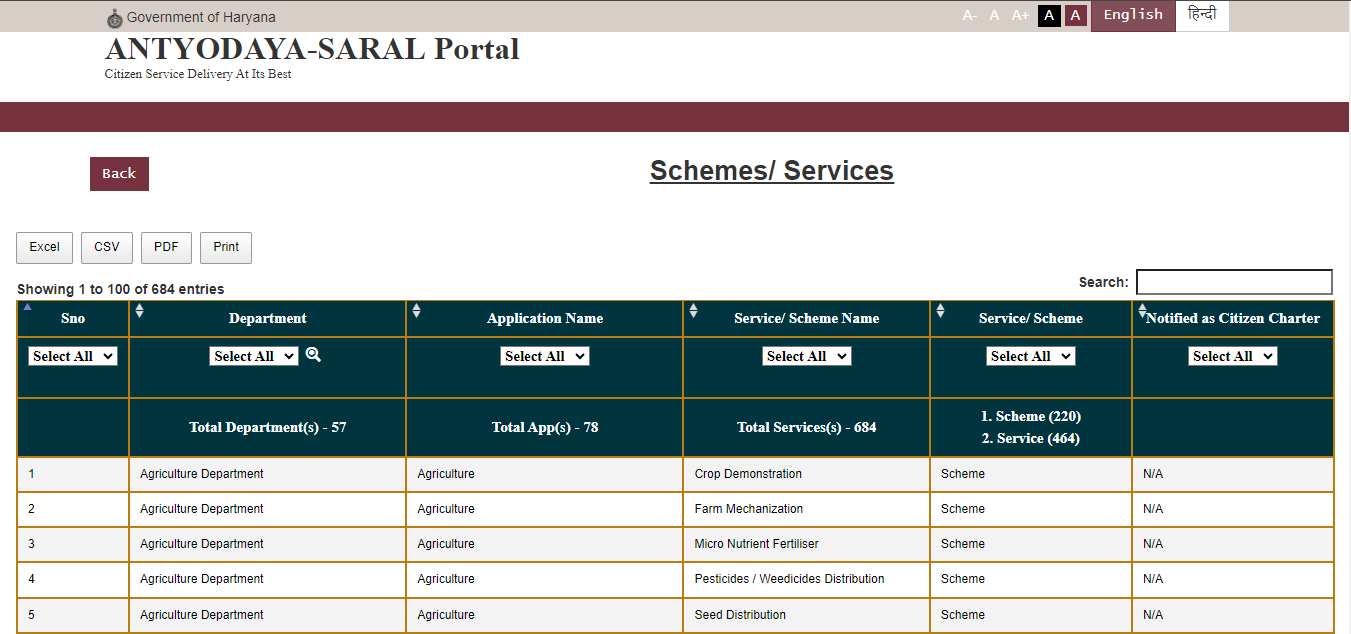
Task: Sort by Service/ Scheme Name column arrows
Action: pos(693,310)
